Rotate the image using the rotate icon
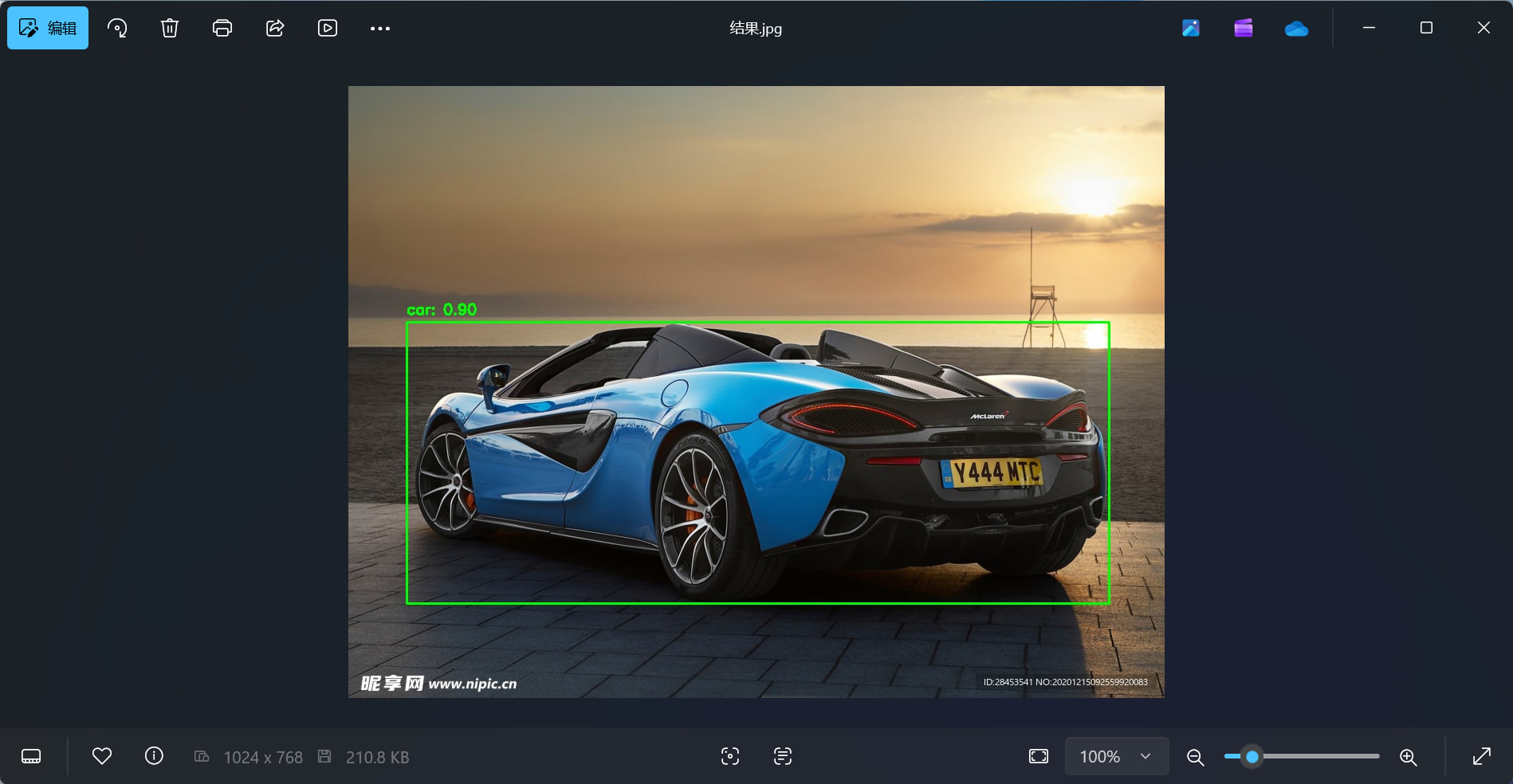 (117, 28)
